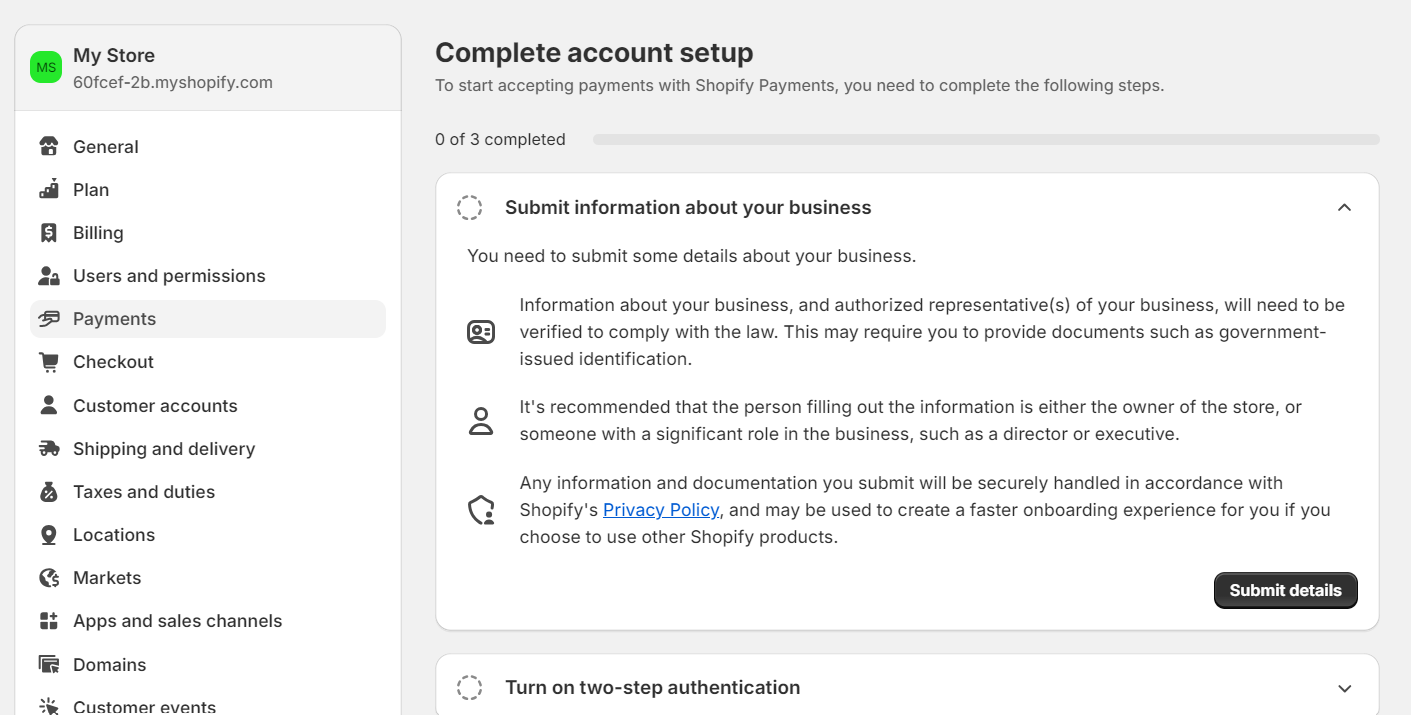Click the Billing receipt icon
The height and width of the screenshot is (715, 1411).
(48, 233)
